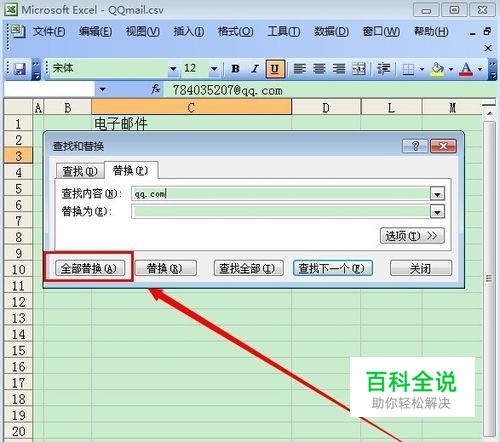Click the toolbar options arrow beside Save
Image resolution: width=500 pixels, height=442 pixels.
(x=36, y=69)
